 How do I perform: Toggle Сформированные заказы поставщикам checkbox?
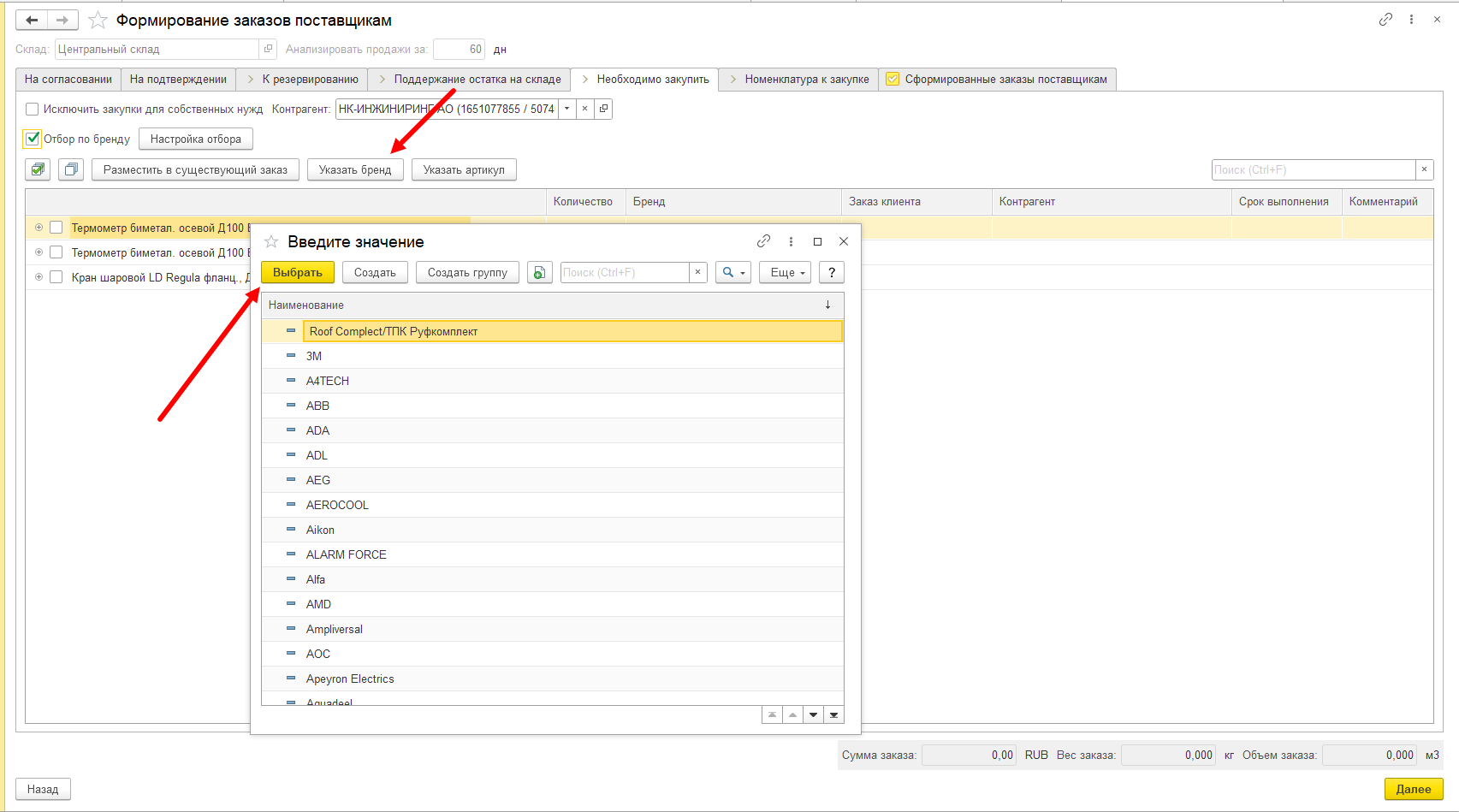coord(893,79)
